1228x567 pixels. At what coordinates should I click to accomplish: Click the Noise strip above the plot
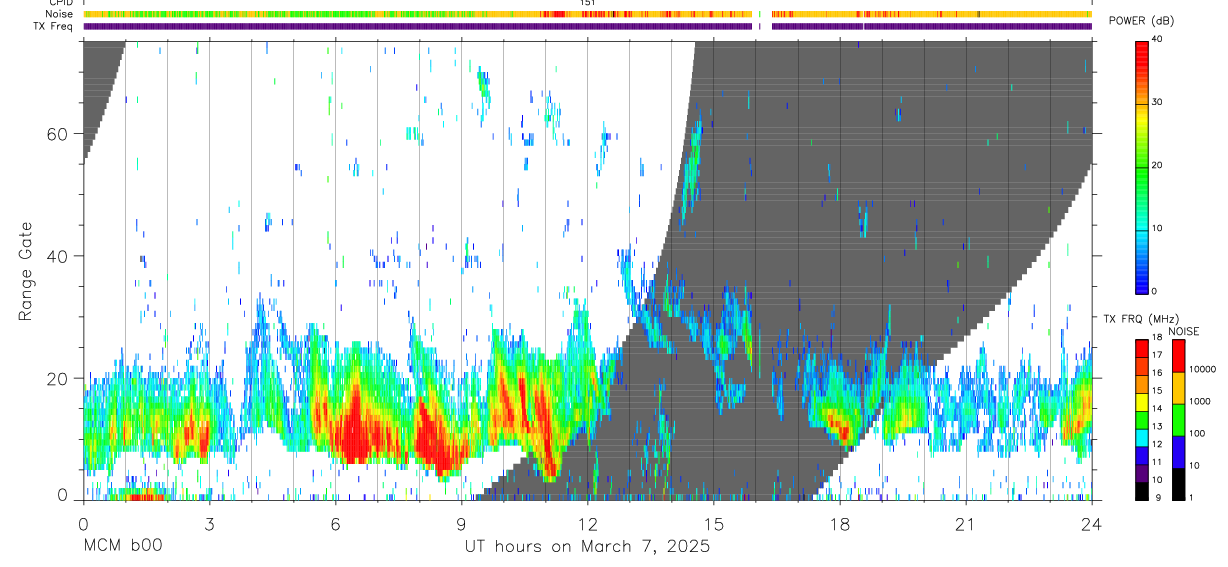(587, 14)
